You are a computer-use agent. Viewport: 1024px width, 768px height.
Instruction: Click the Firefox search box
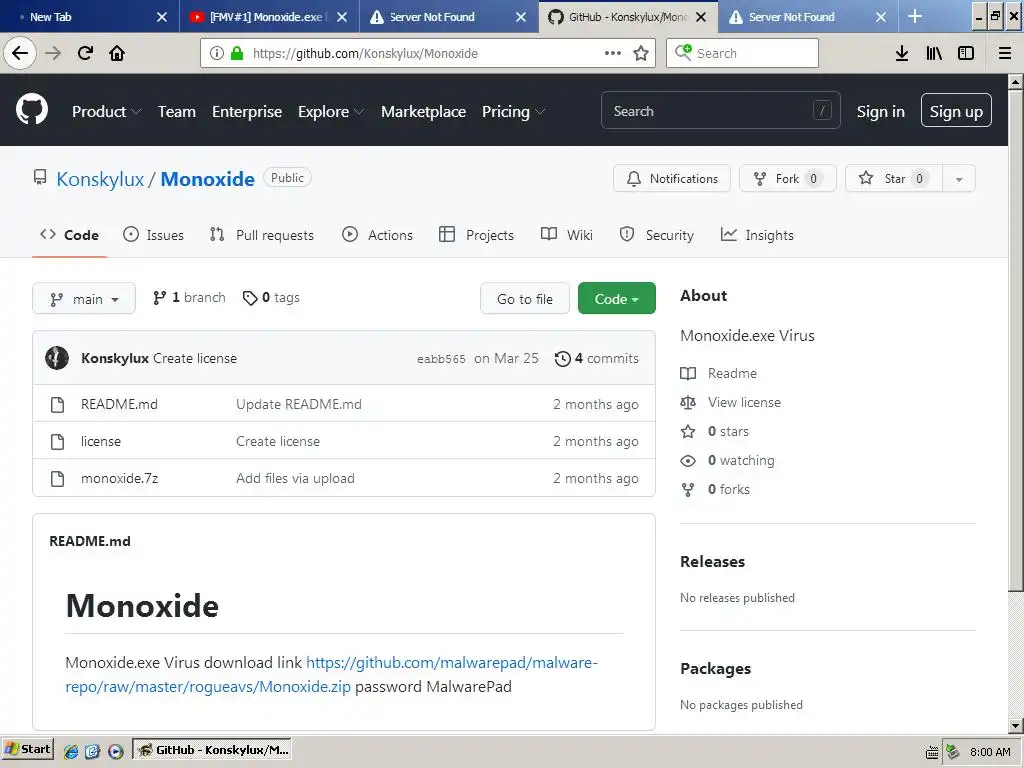(742, 53)
